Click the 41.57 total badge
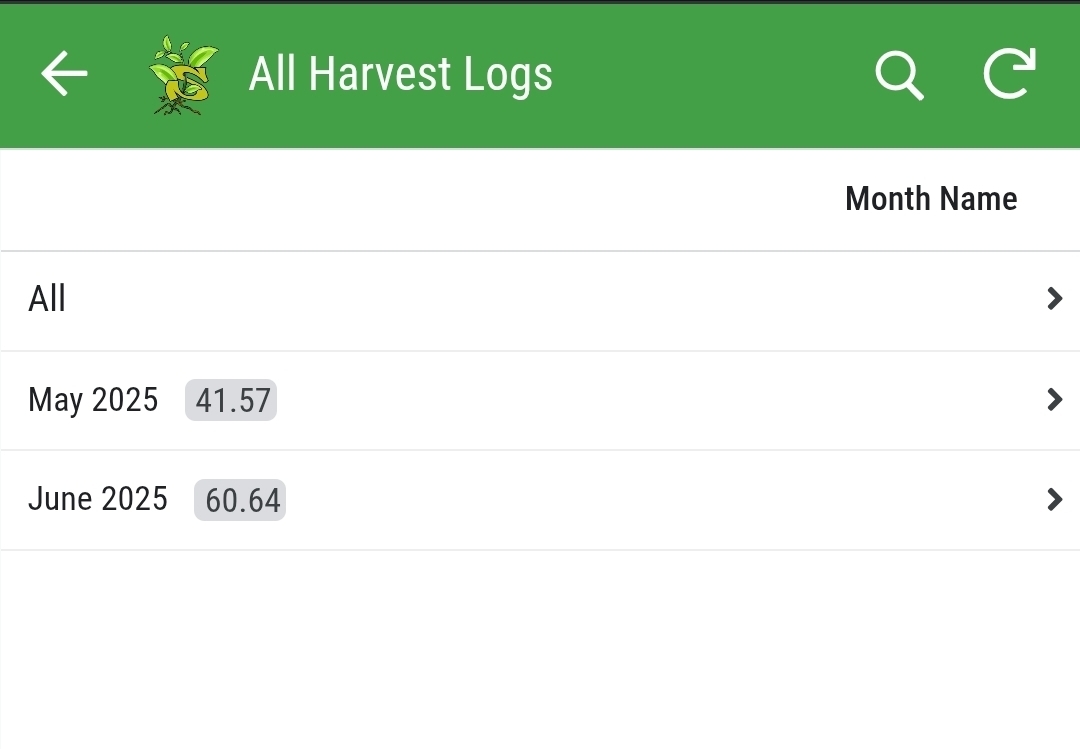 pyautogui.click(x=232, y=401)
